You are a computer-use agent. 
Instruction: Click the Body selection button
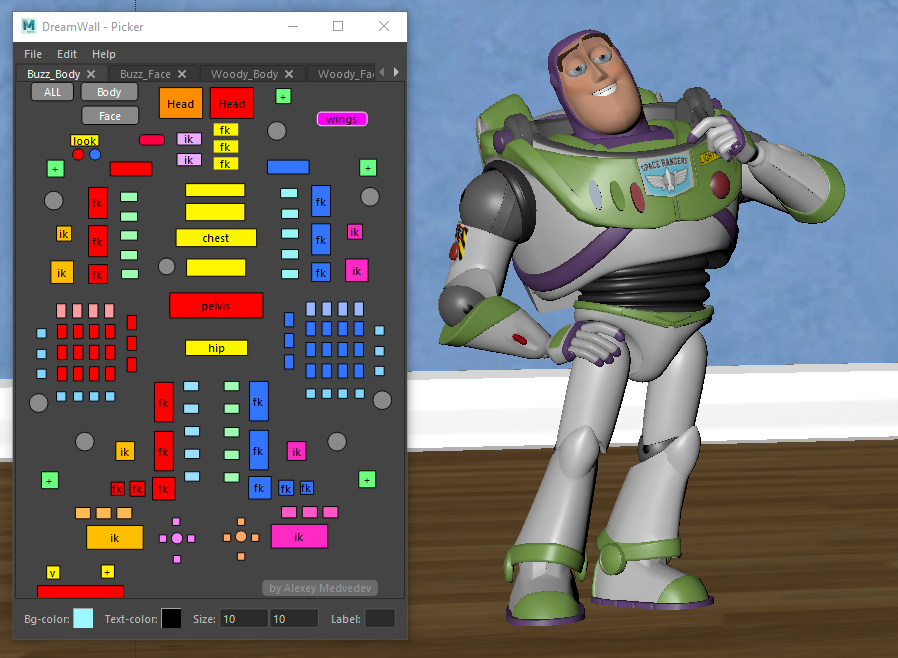coord(109,92)
